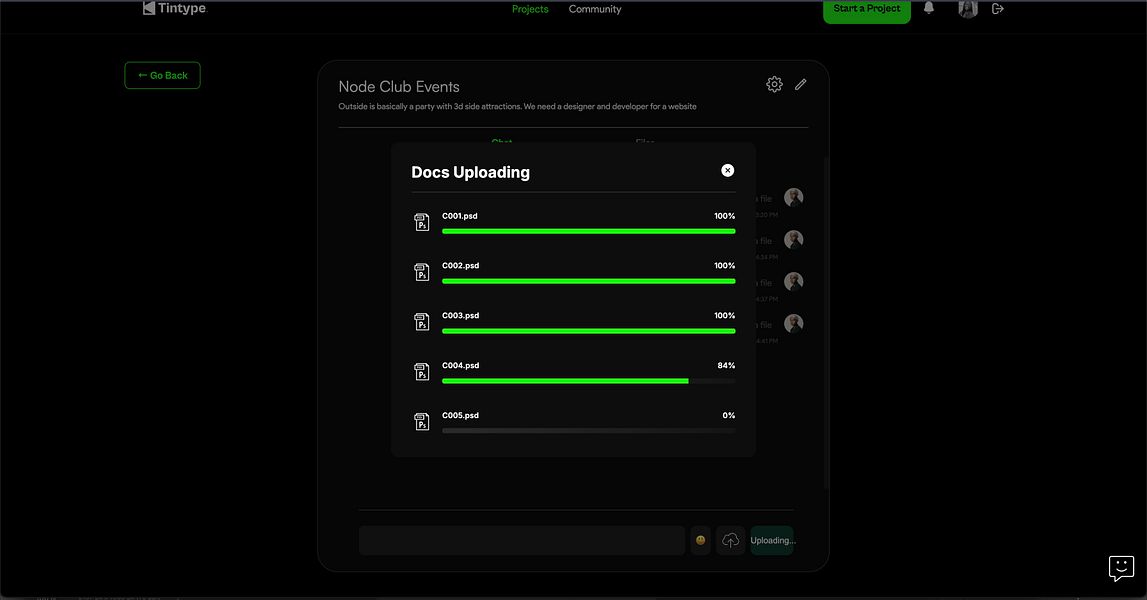Screen dimensions: 1147x600
Task: Click the cloud upload icon
Action: click(730, 540)
